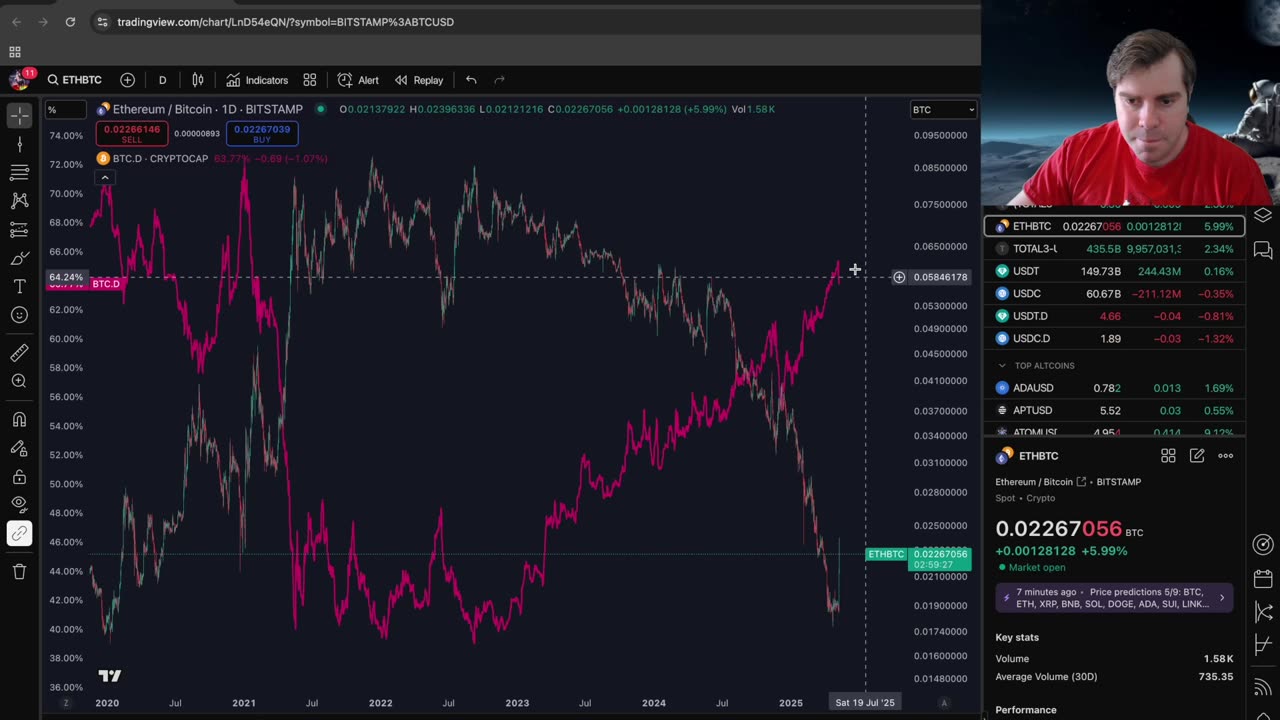Click the blue BUY price button

261,133
